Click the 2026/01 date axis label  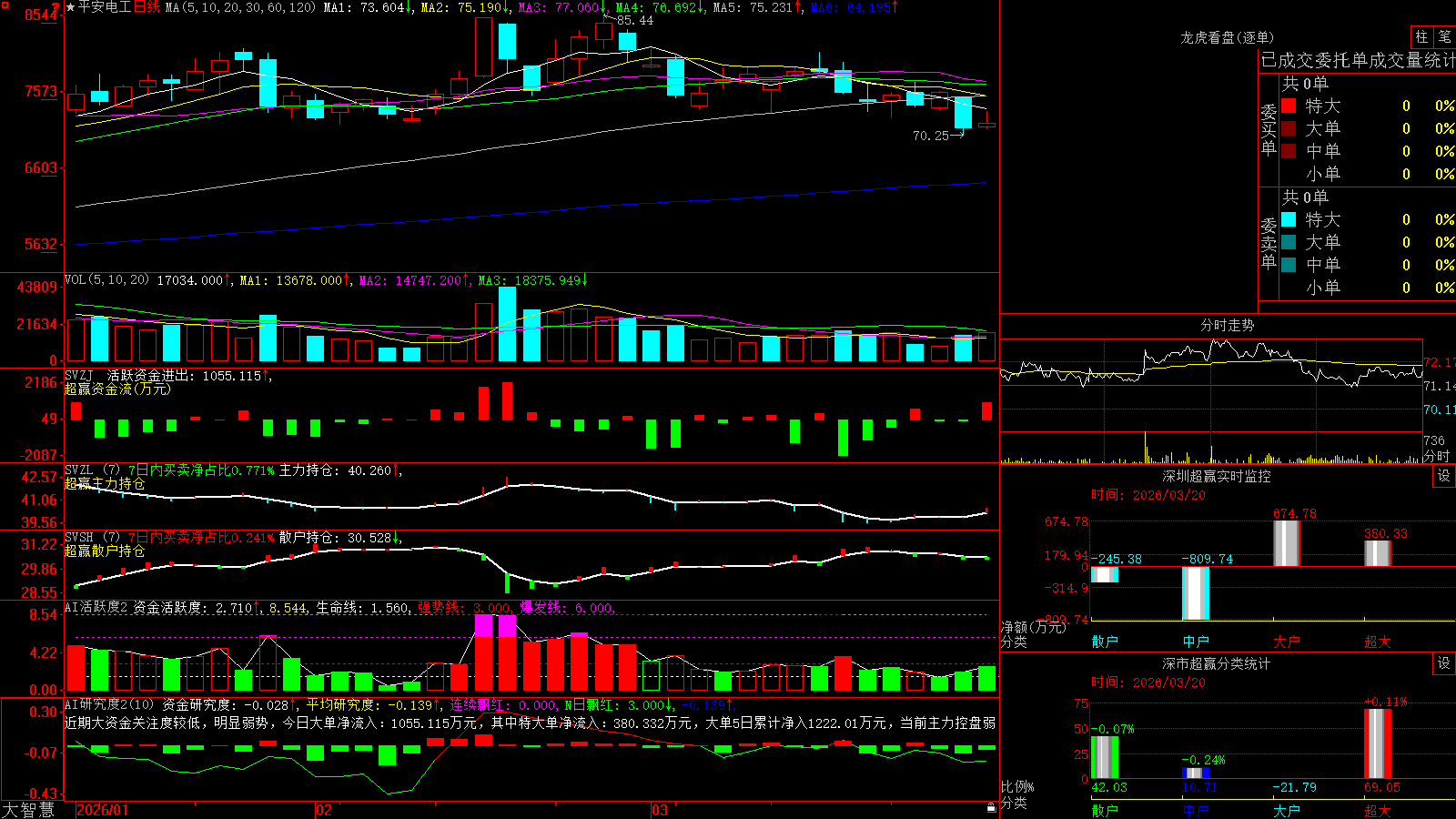click(x=102, y=810)
